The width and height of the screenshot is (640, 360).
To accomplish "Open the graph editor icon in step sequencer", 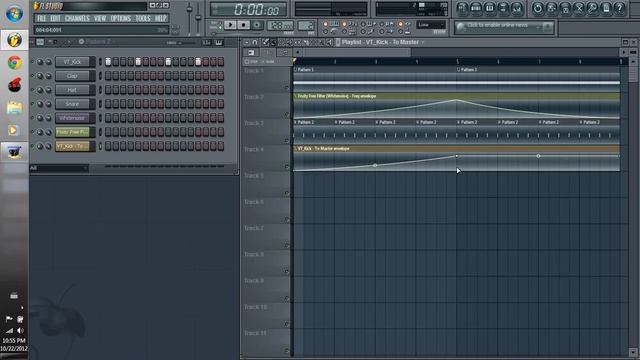I will (207, 42).
